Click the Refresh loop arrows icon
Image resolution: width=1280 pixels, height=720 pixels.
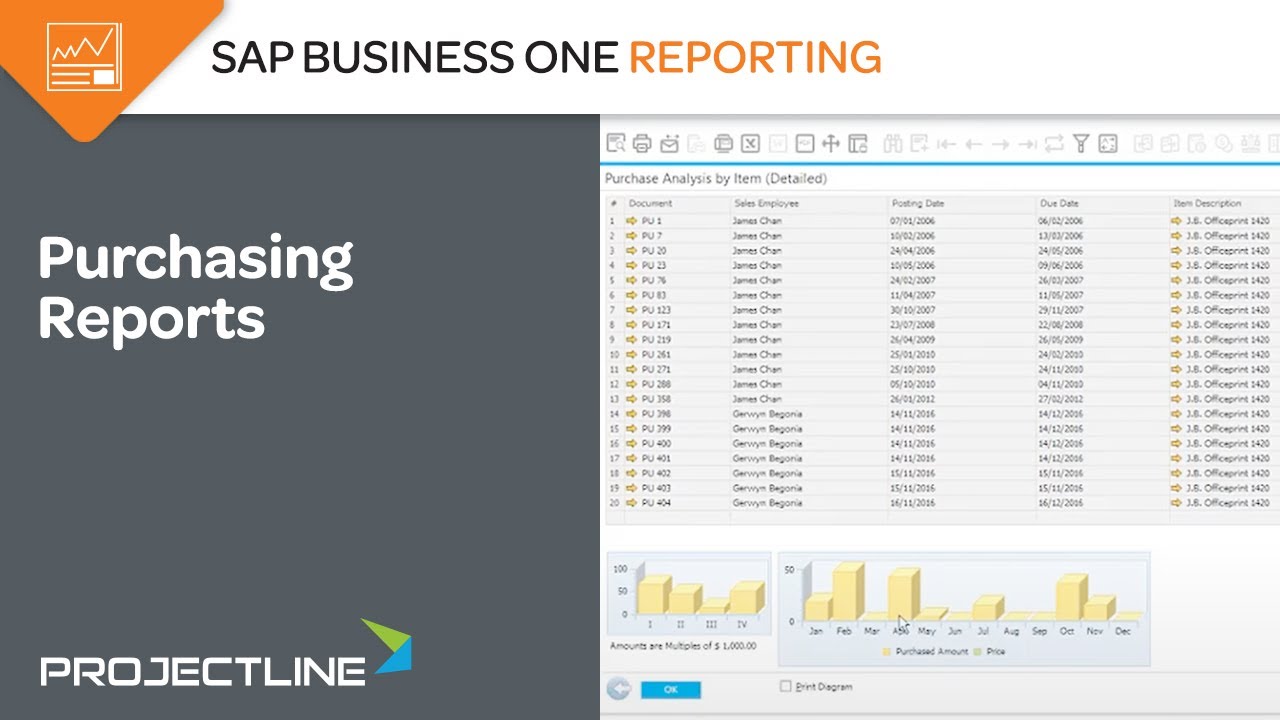pyautogui.click(x=1054, y=144)
